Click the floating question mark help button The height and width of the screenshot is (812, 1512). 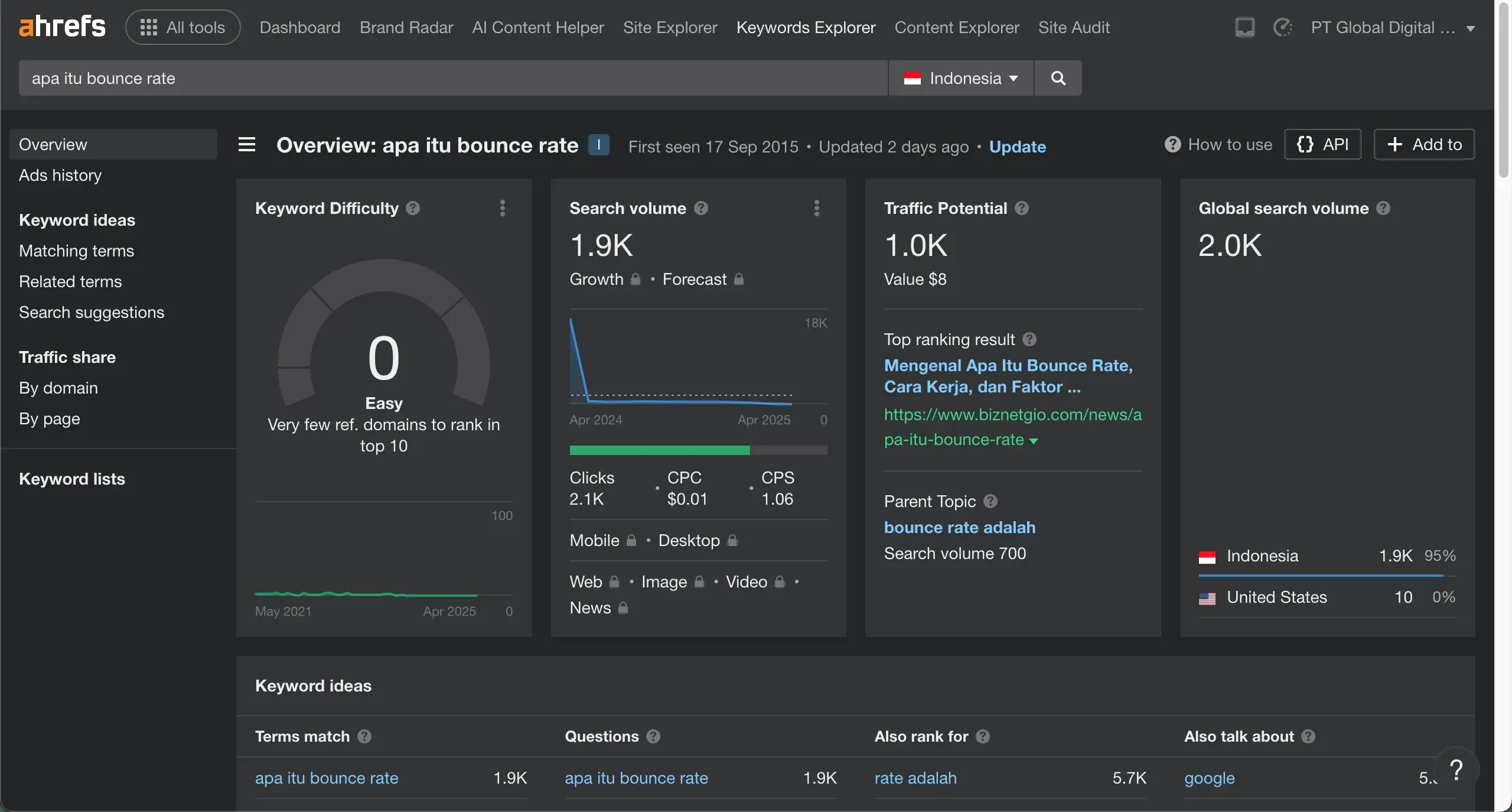[x=1456, y=770]
